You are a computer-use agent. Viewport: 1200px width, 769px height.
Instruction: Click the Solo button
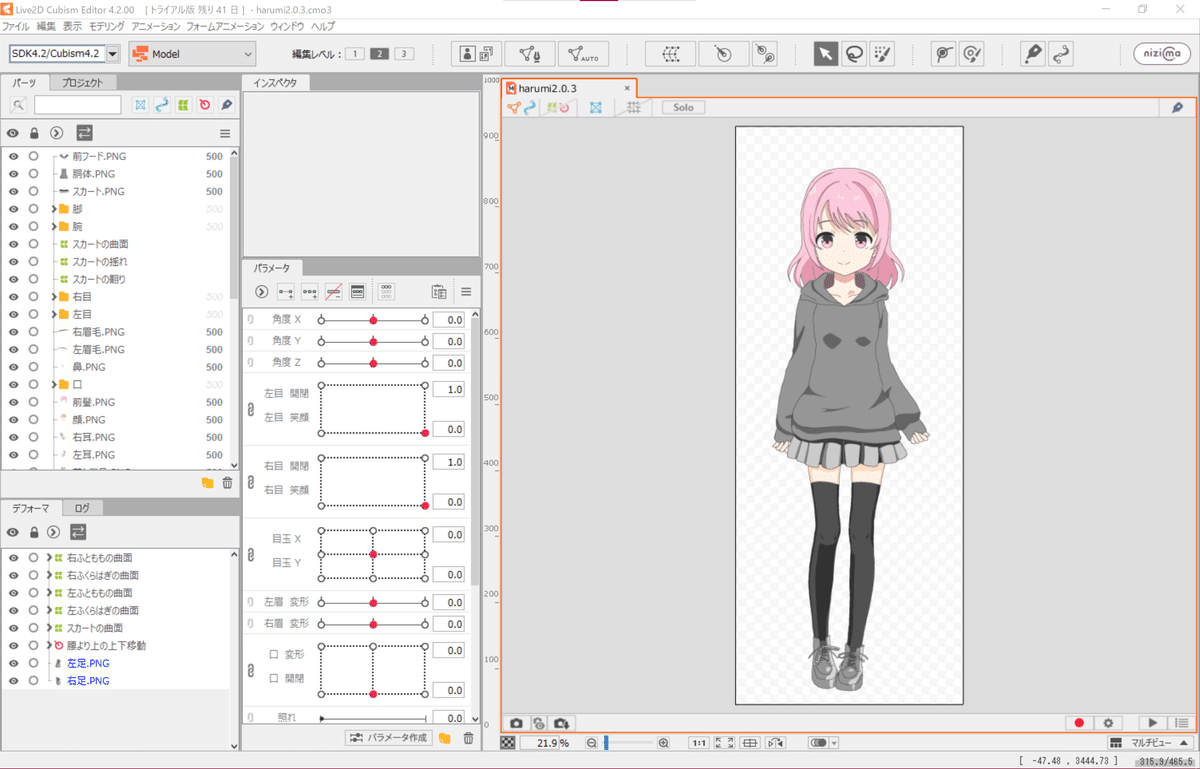click(x=683, y=107)
